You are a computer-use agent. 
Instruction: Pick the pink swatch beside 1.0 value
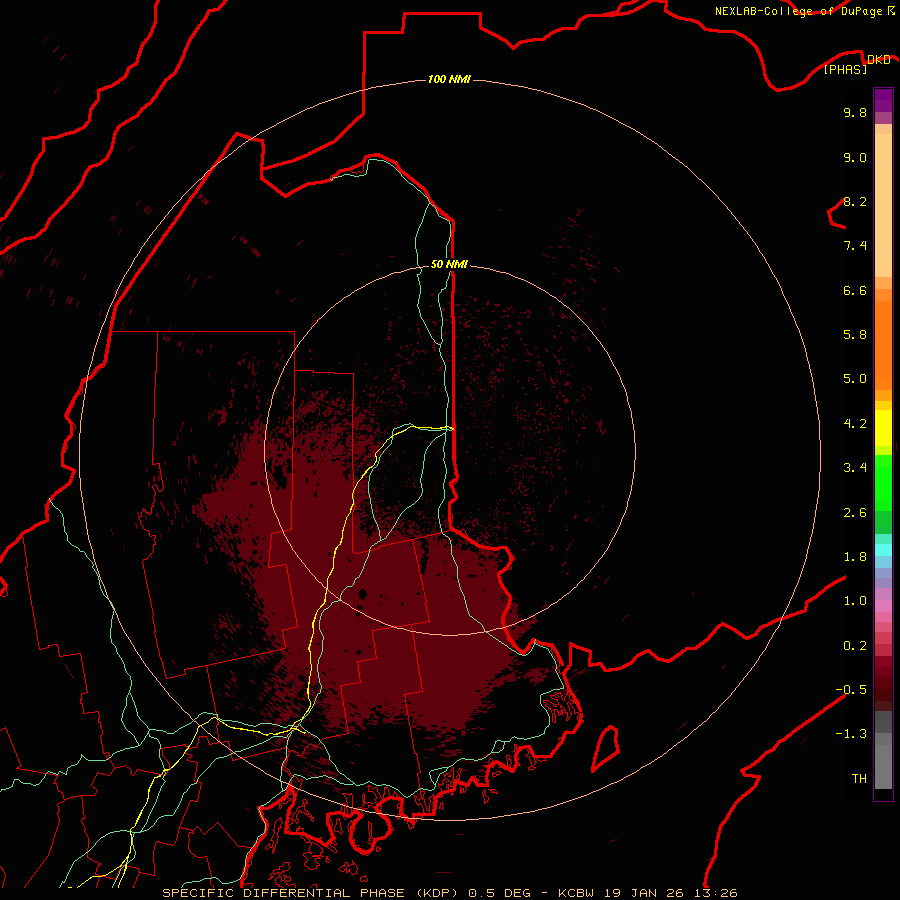(x=883, y=606)
